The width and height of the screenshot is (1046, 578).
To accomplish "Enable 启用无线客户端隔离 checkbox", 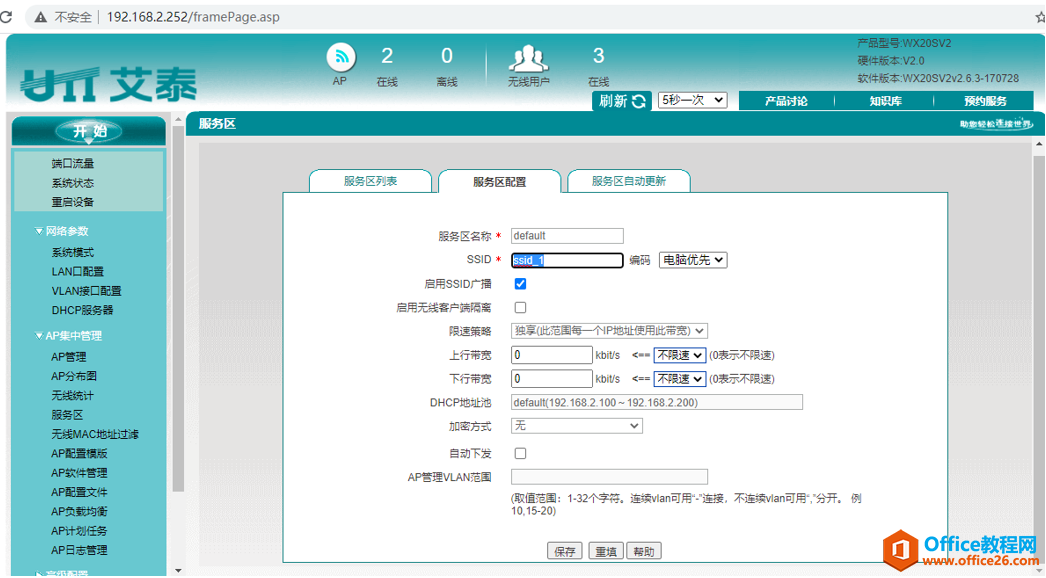I will (520, 308).
